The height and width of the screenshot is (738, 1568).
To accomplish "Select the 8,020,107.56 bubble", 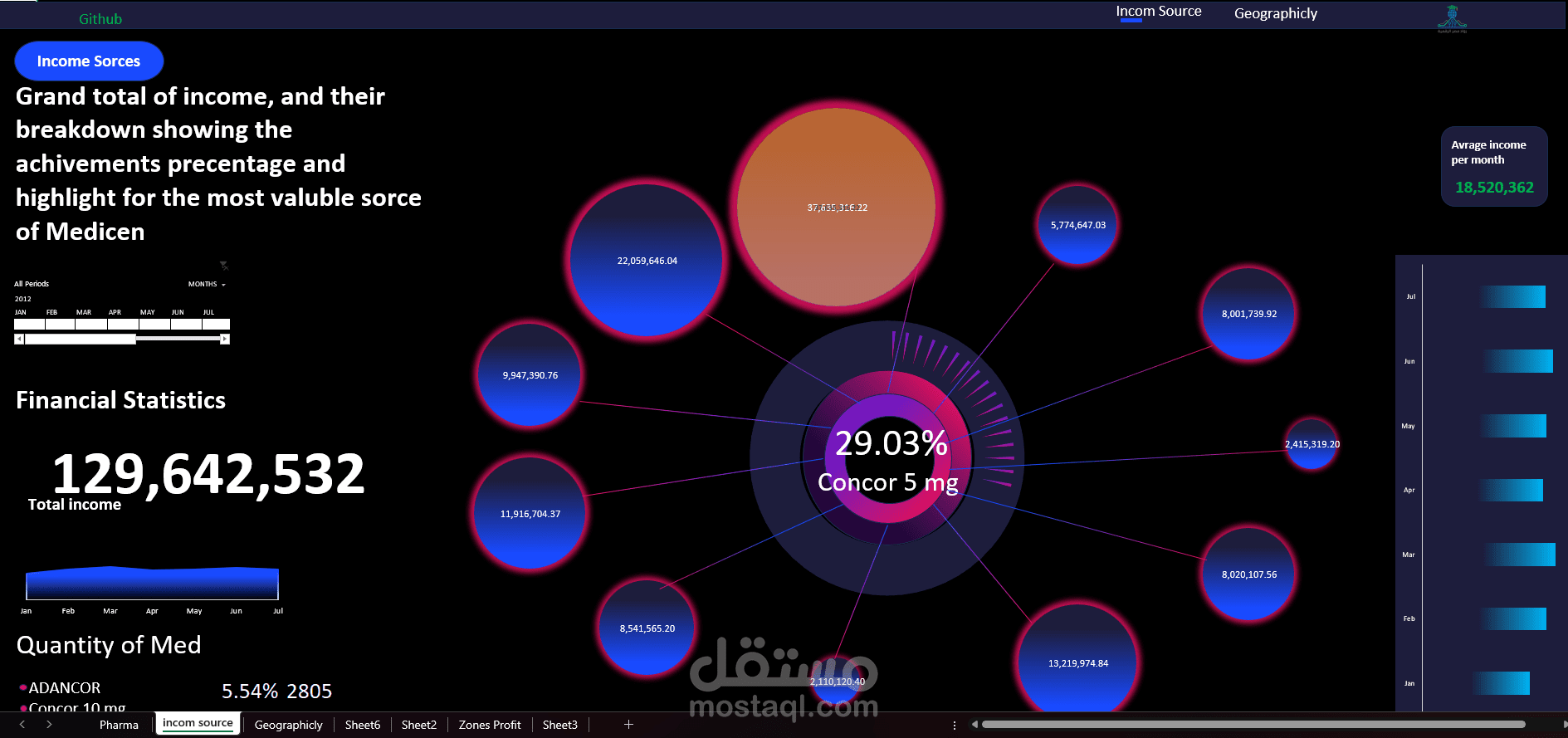I will pyautogui.click(x=1248, y=574).
